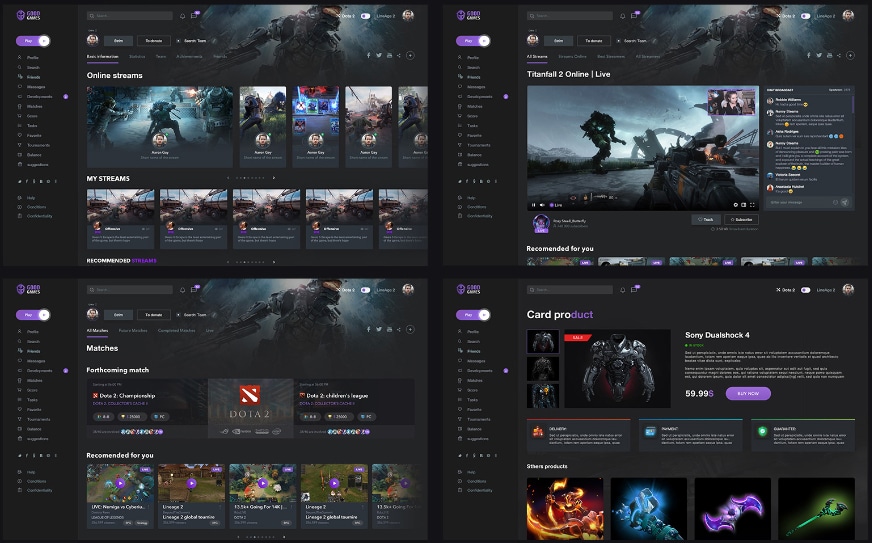
Task: Click YouTube icon on Online streams screen
Action: pyautogui.click(x=389, y=55)
